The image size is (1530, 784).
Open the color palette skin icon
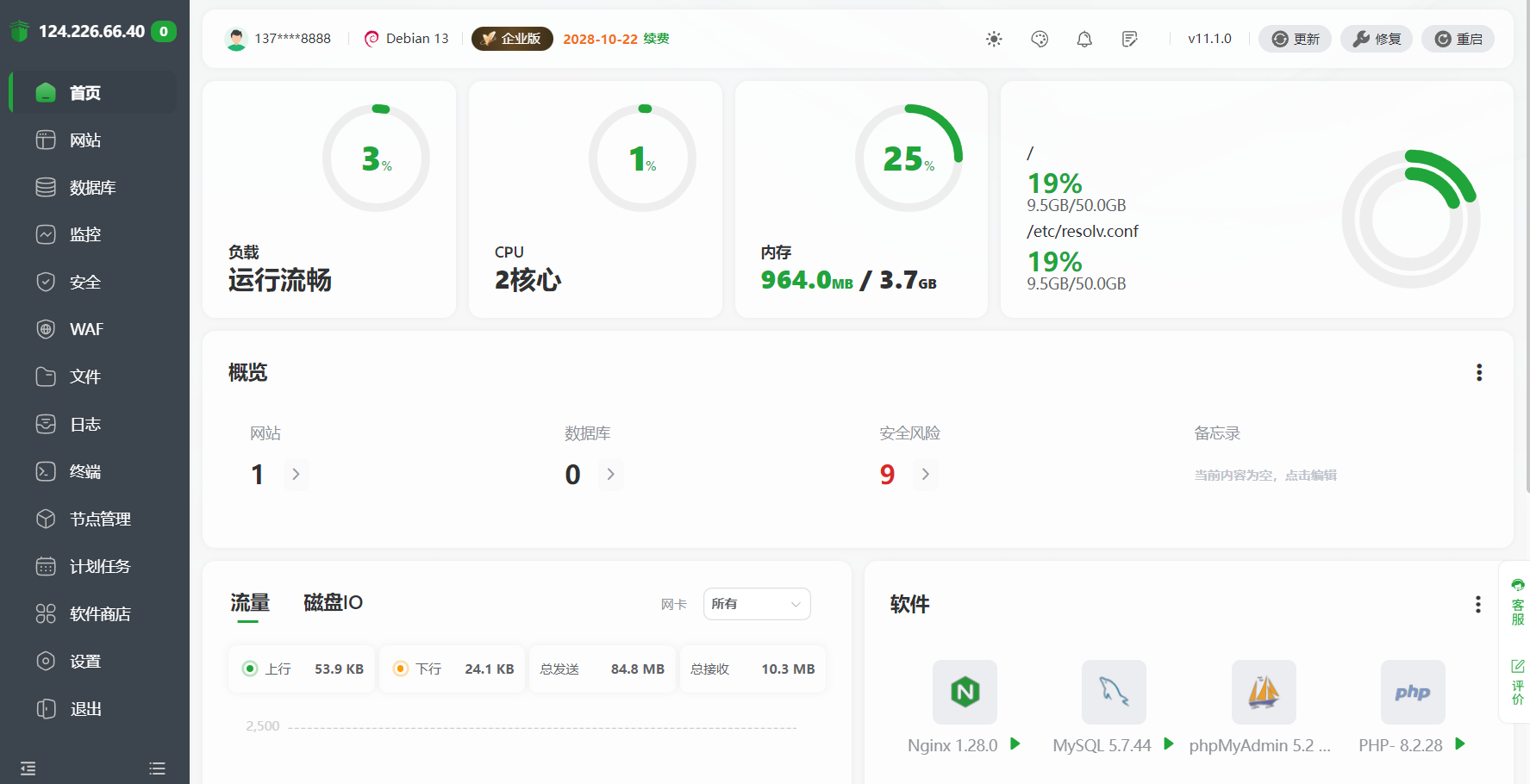(1040, 39)
